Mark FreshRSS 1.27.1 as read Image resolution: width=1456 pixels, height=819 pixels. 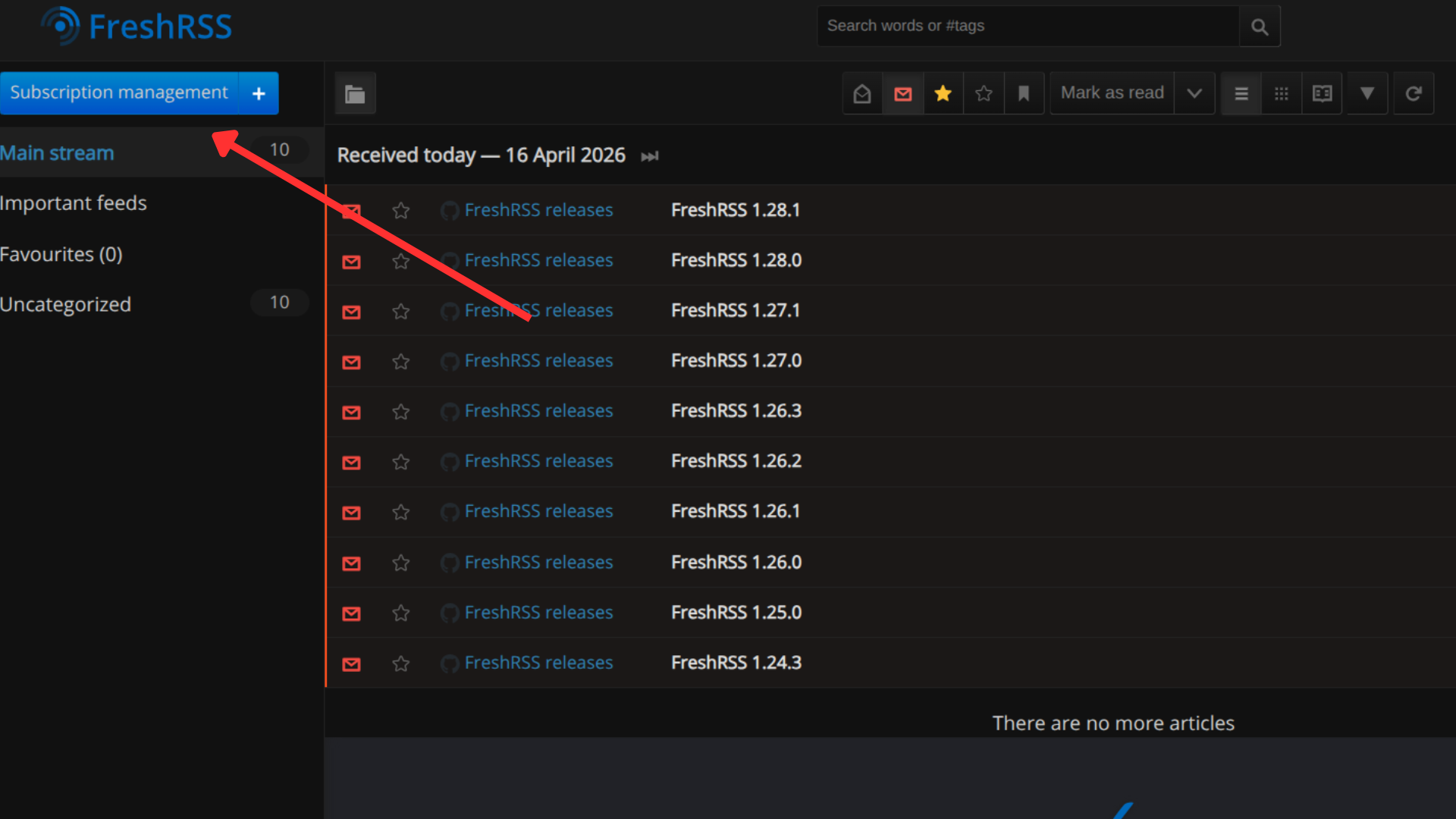[351, 311]
